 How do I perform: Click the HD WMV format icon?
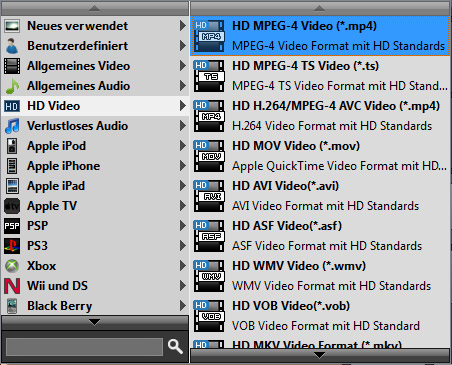pyautogui.click(x=209, y=276)
